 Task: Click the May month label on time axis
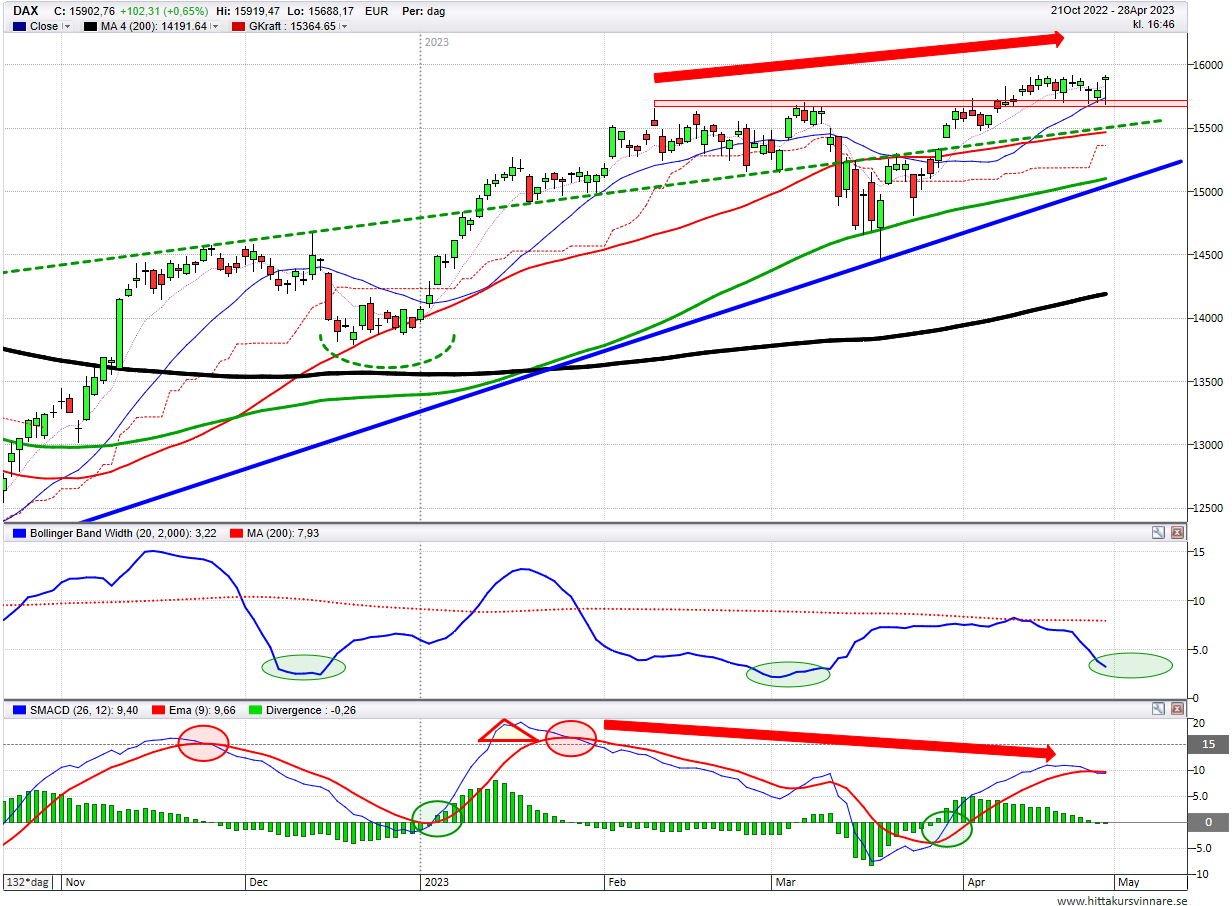1128,883
